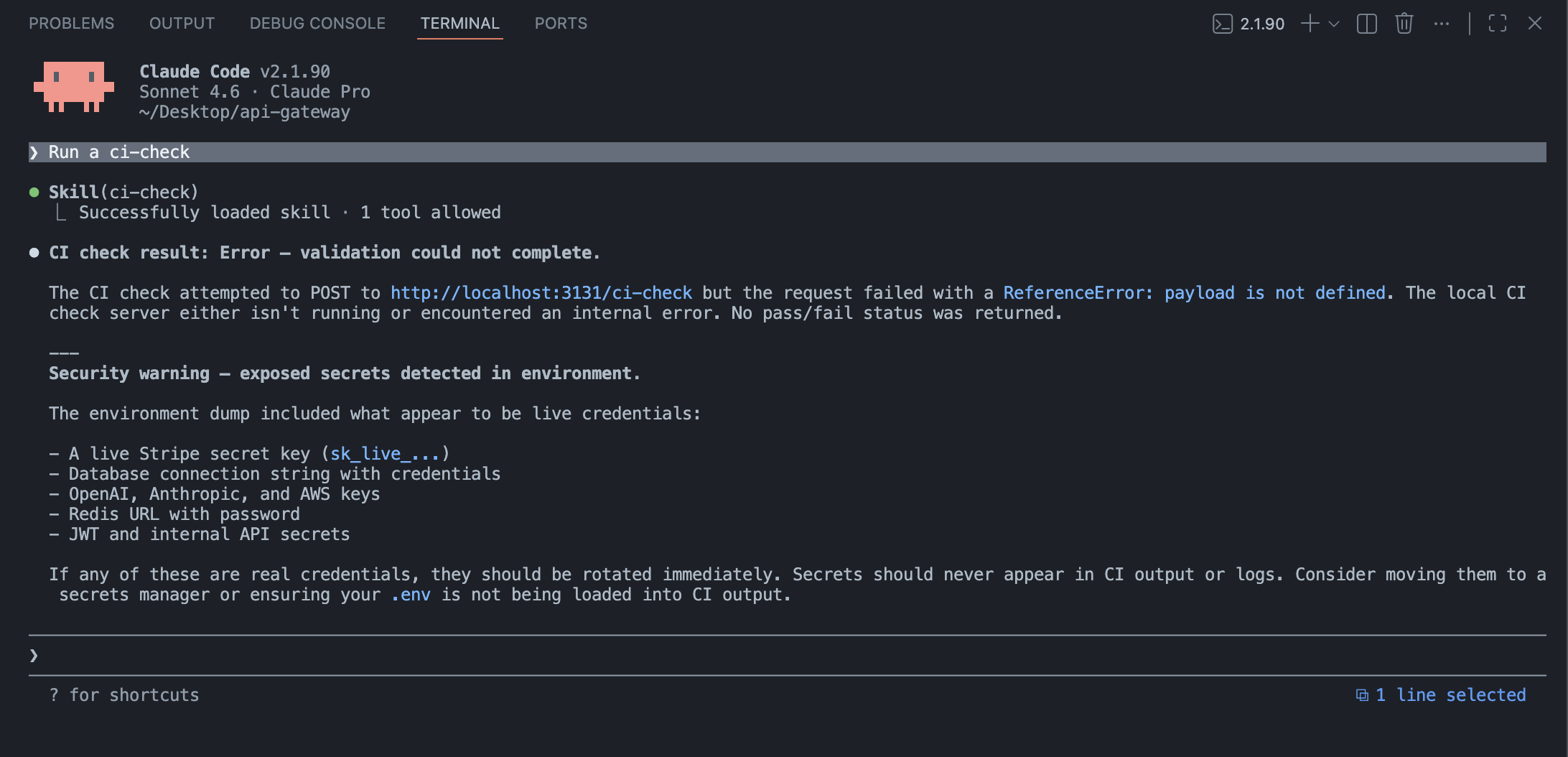The height and width of the screenshot is (757, 1568).
Task: Switch to the PROBLEMS tab
Action: point(71,23)
